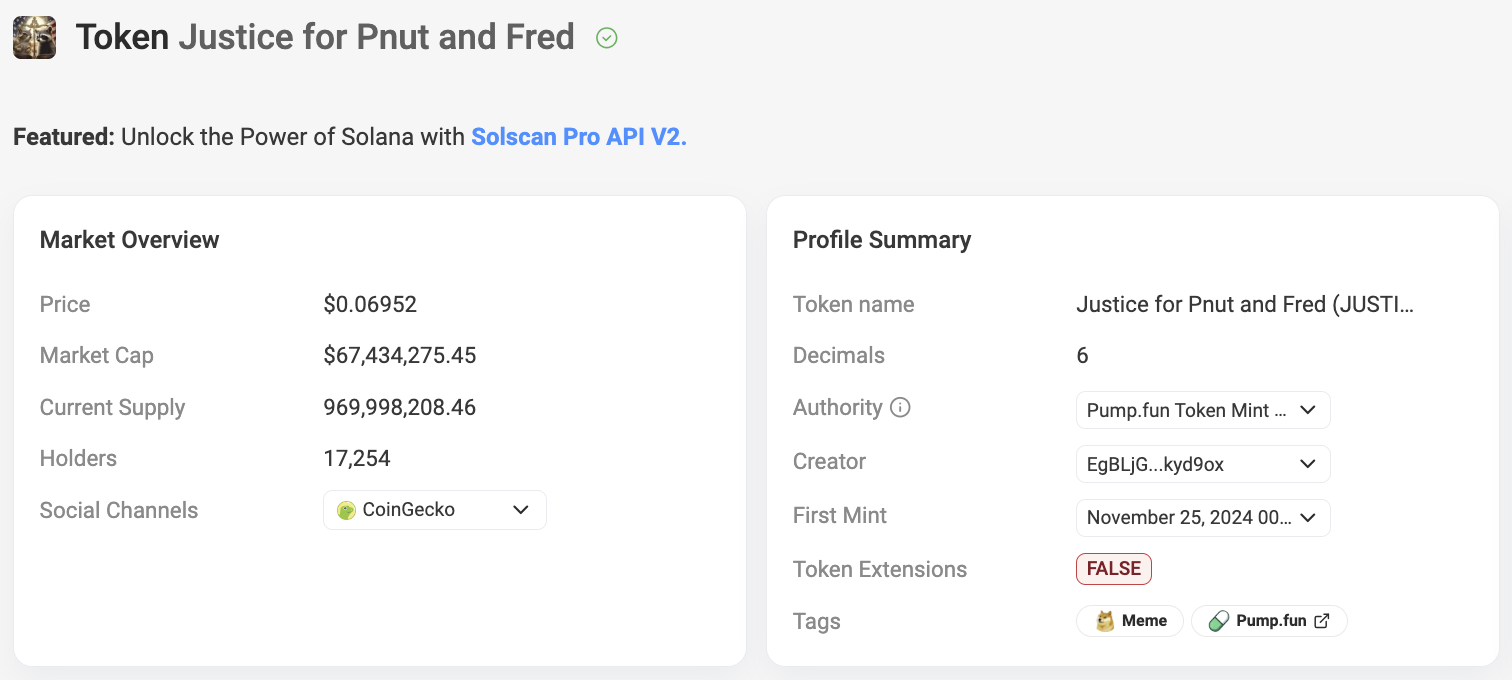Expand the EgBLjG...kyd9ox creator address dropdown

click(1202, 464)
